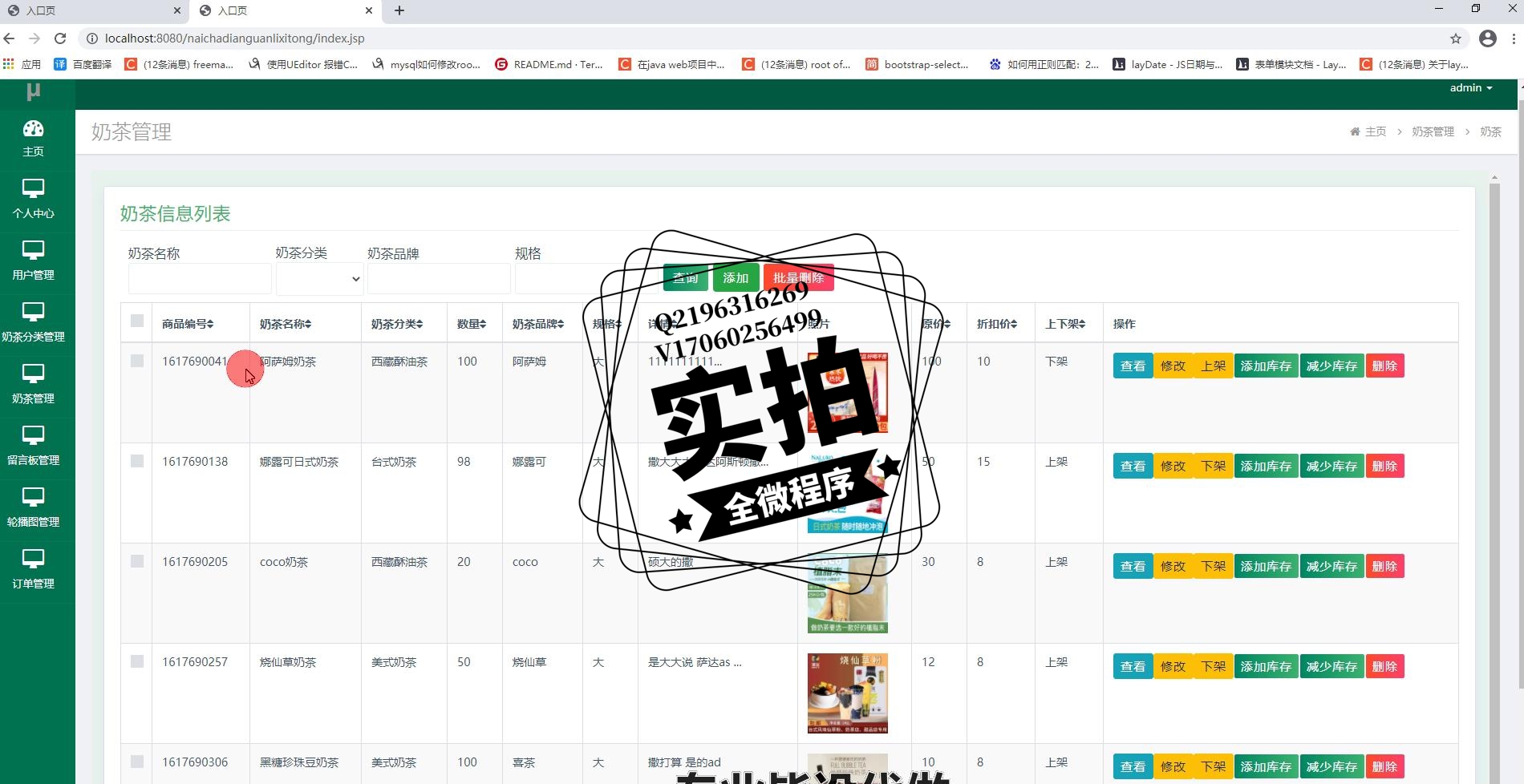Open 轮播图管理 in the sidebar
The height and width of the screenshot is (784, 1524).
click(x=33, y=508)
